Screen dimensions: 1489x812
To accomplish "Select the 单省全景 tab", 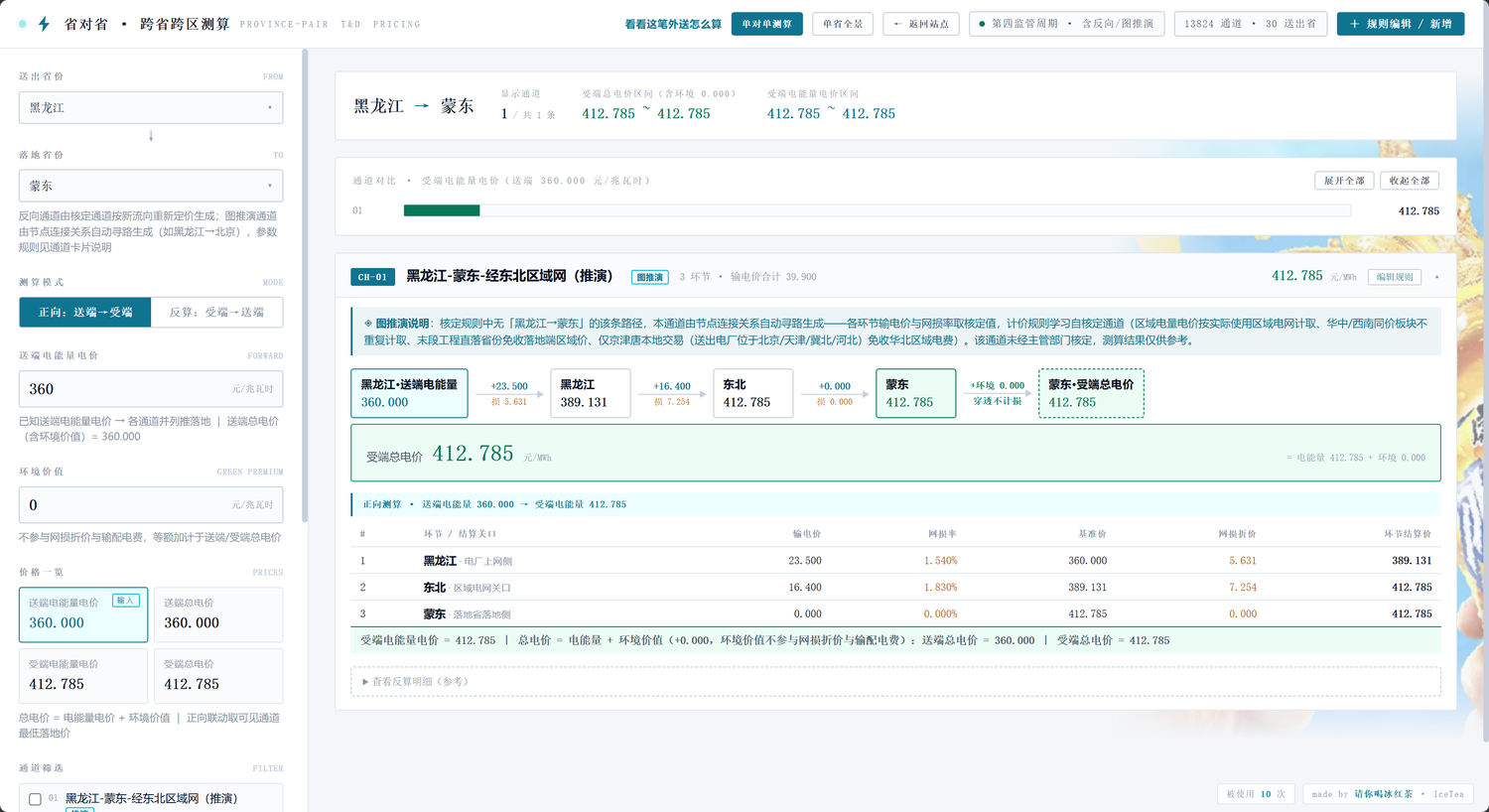I will point(843,24).
